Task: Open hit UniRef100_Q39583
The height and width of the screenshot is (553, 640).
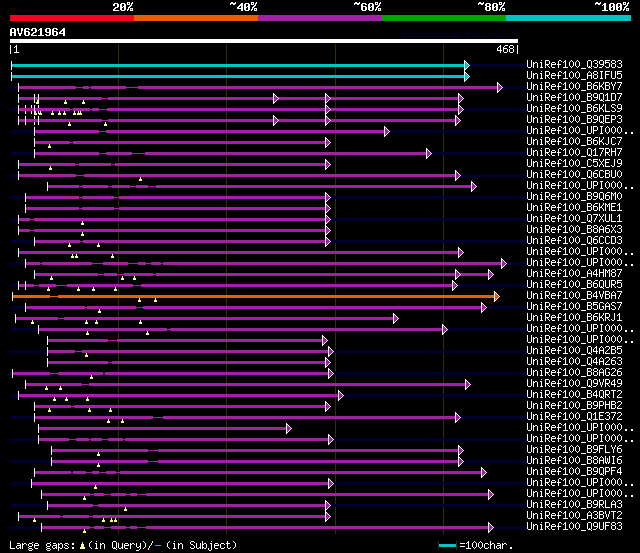Action: coord(574,64)
